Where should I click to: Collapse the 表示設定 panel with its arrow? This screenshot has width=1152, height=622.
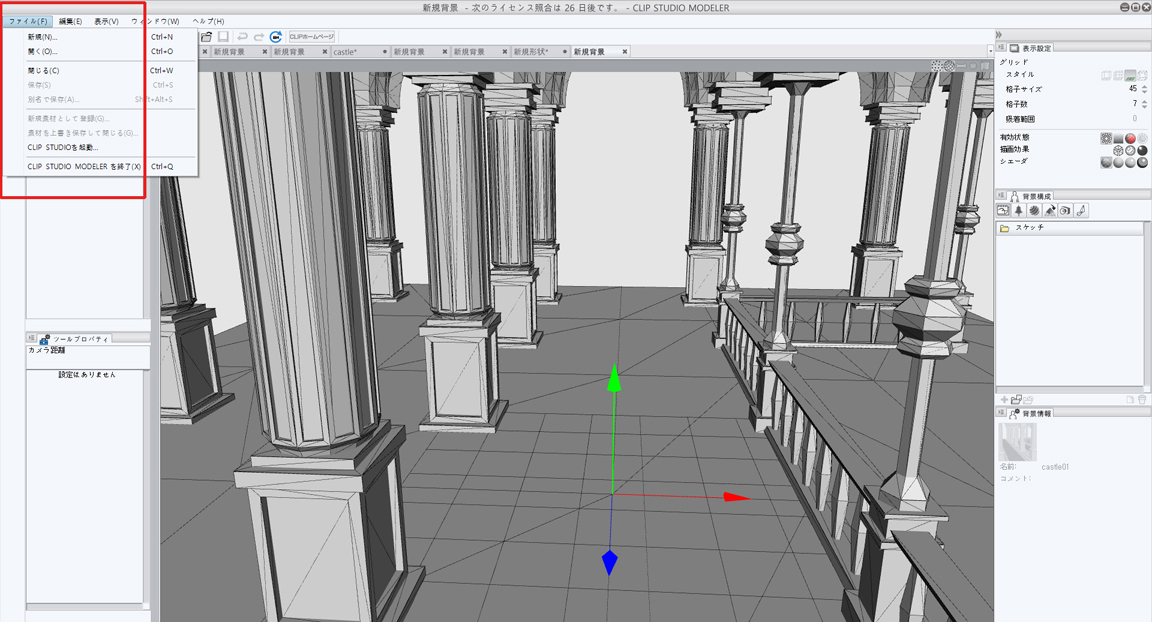coord(1001,48)
